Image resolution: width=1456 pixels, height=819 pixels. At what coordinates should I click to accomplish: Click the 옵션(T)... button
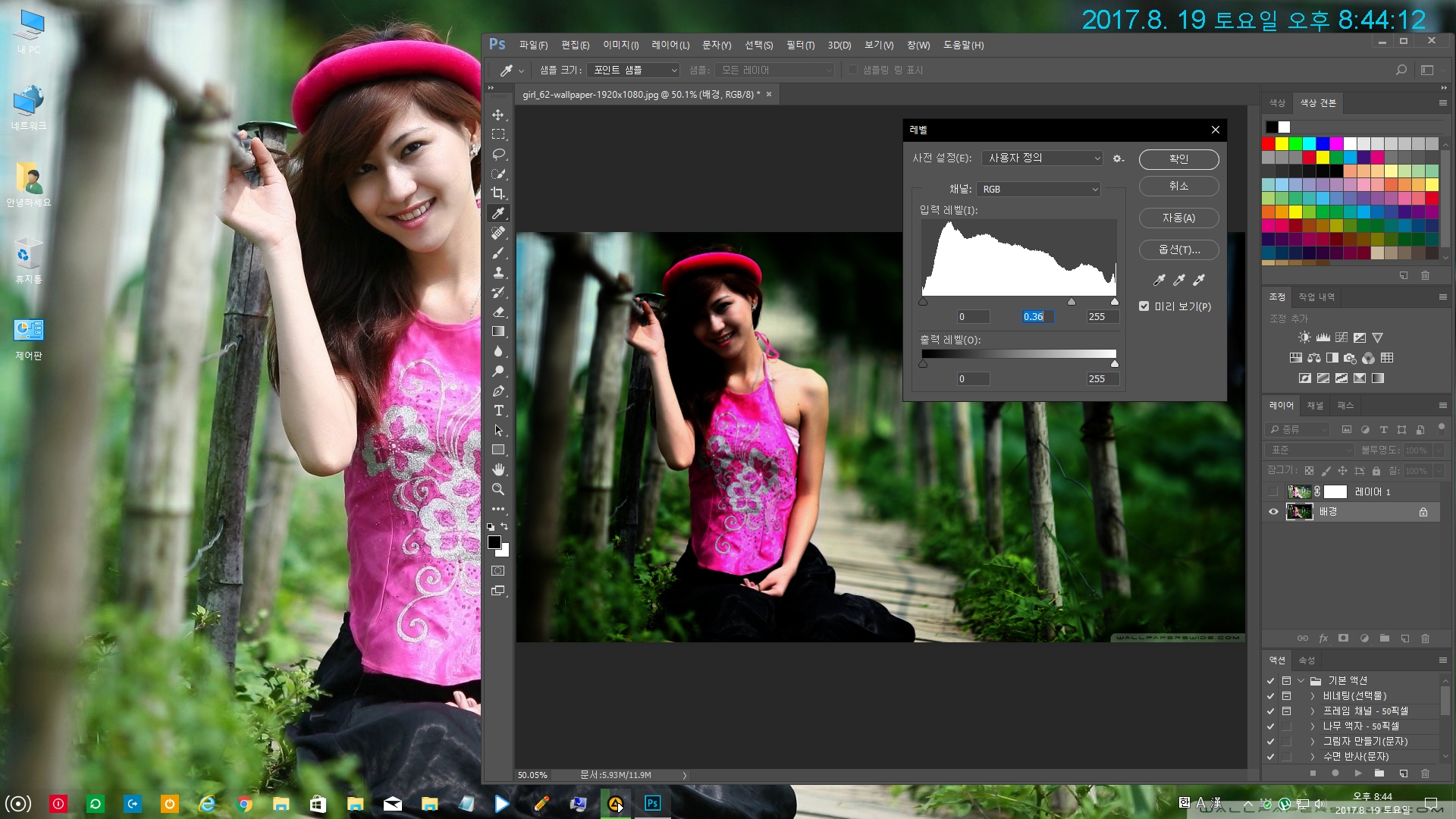(1178, 250)
